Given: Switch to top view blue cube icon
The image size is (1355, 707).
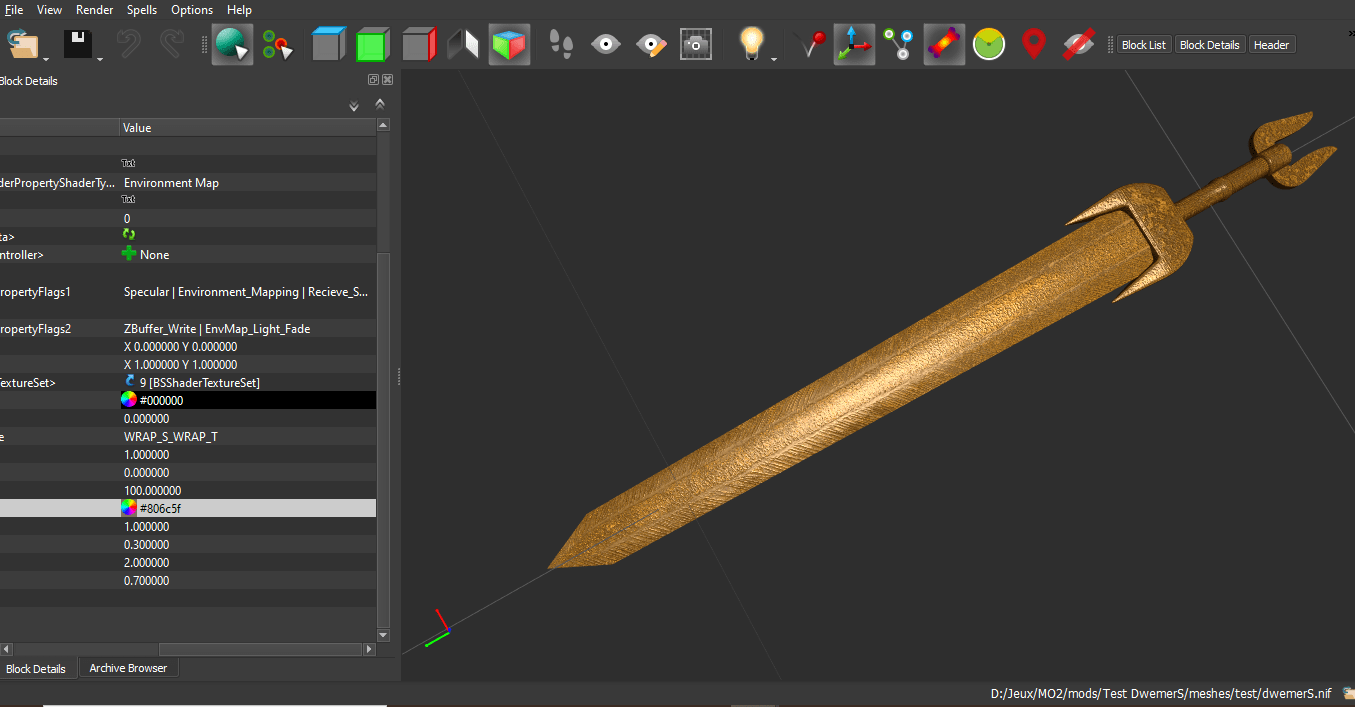Looking at the screenshot, I should (x=328, y=44).
